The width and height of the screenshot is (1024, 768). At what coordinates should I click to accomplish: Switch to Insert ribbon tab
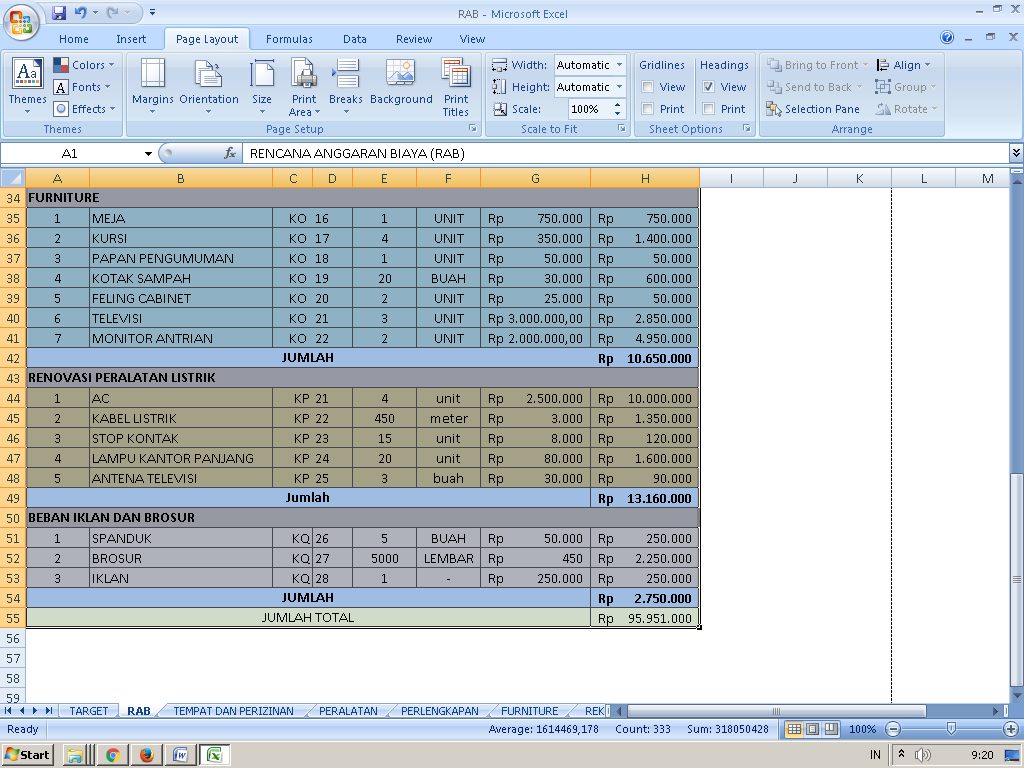click(x=131, y=39)
